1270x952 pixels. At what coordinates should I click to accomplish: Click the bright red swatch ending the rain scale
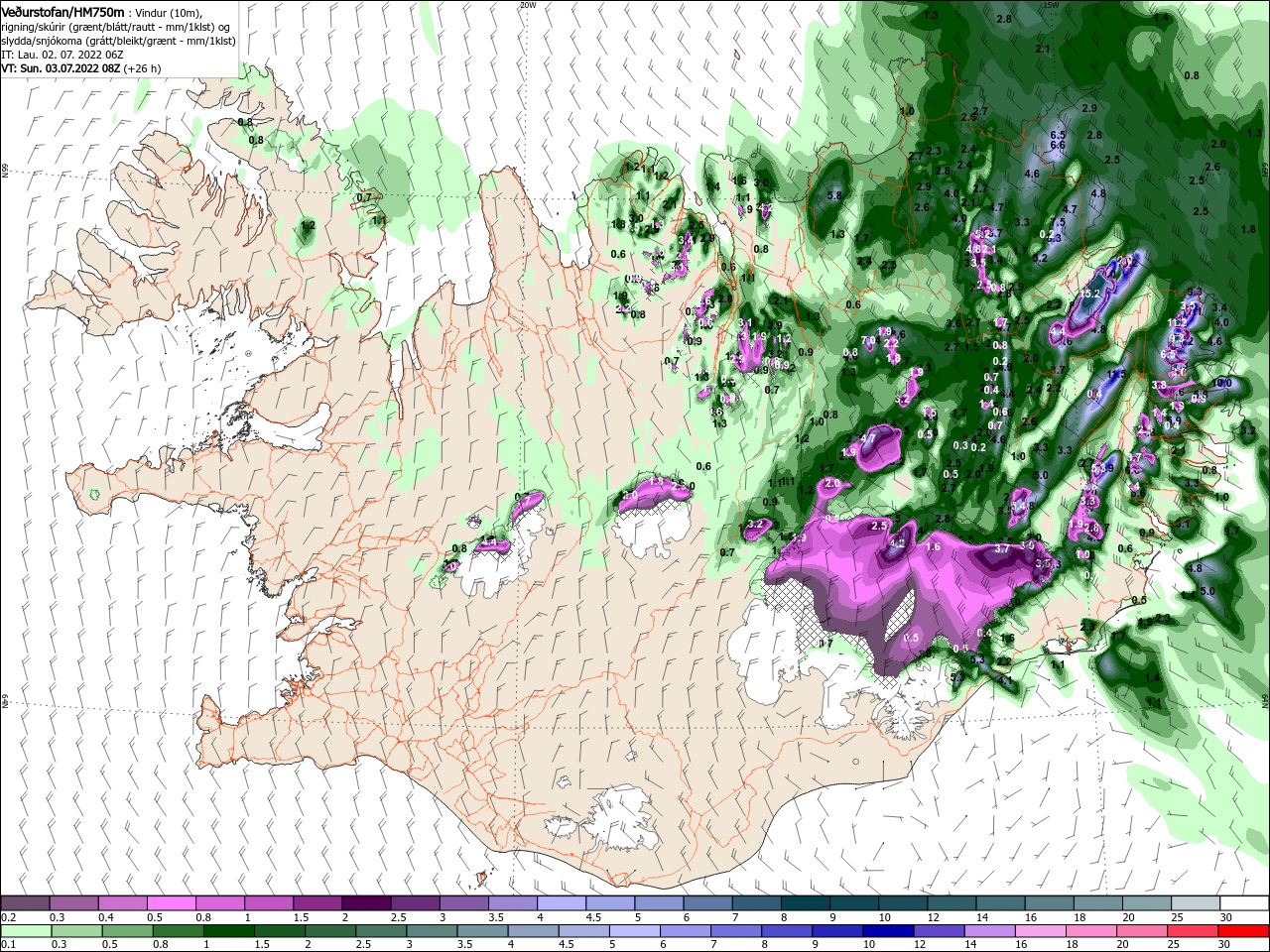(1244, 931)
